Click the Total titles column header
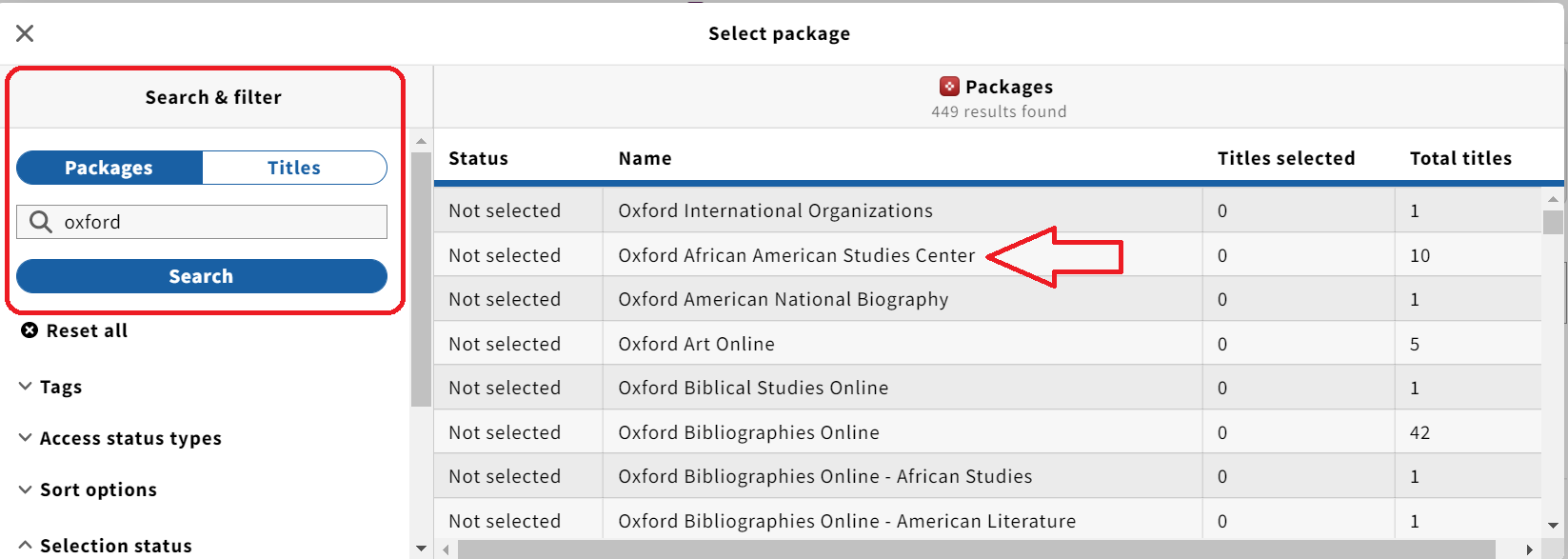Image resolution: width=1568 pixels, height=559 pixels. coord(1460,158)
